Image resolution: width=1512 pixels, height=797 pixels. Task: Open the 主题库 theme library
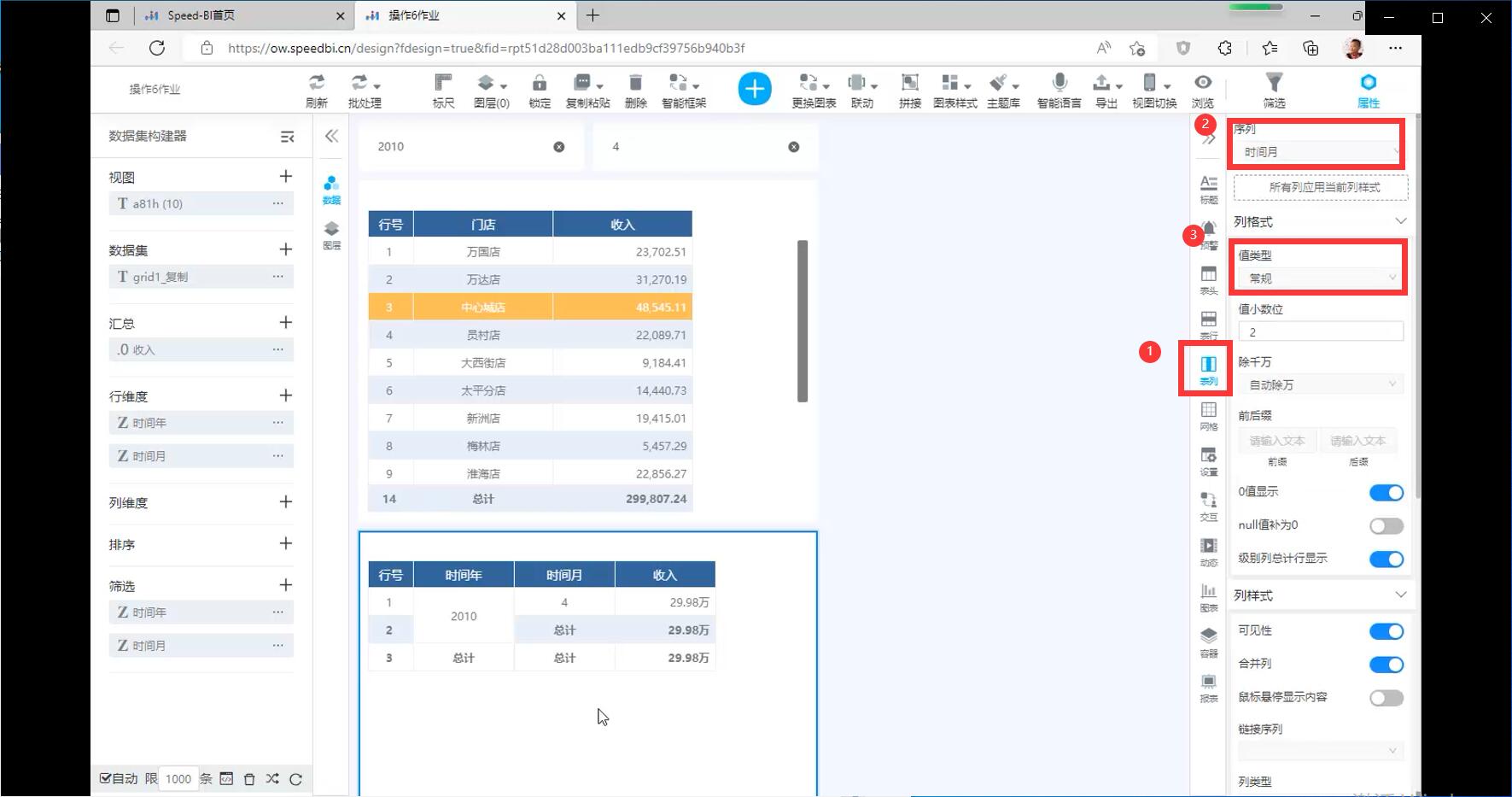(x=1003, y=90)
